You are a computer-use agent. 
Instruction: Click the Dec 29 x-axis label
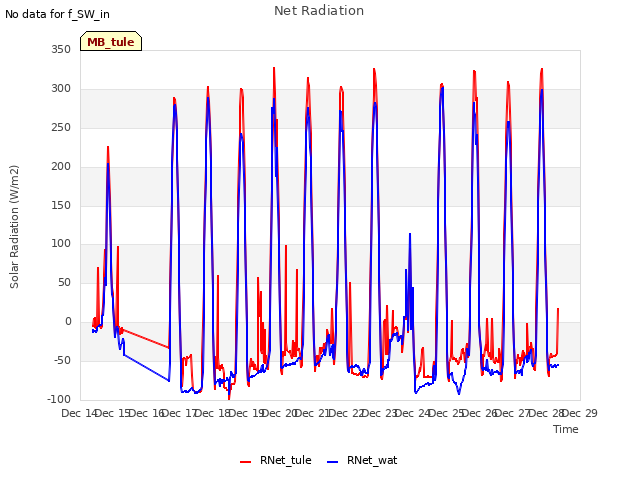tap(580, 413)
